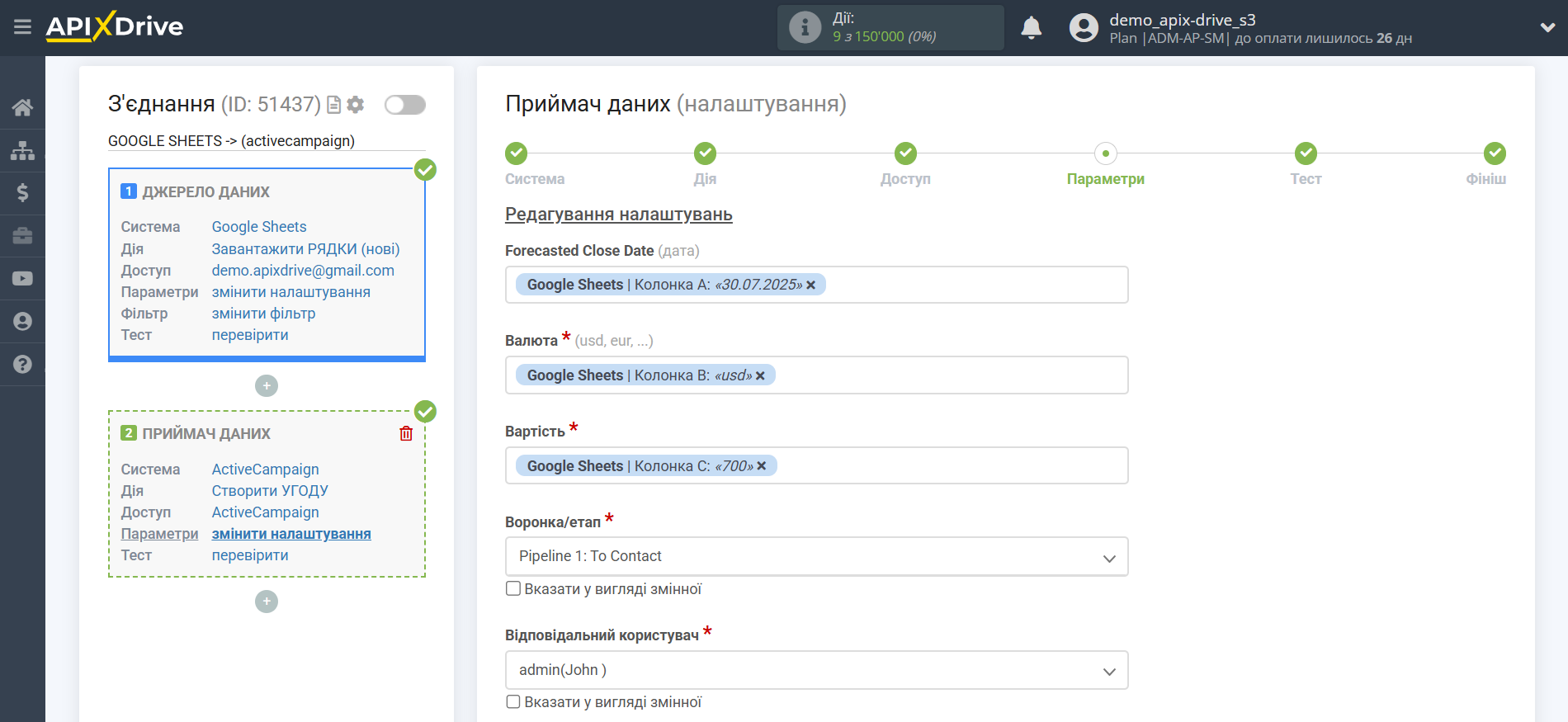The width and height of the screenshot is (1568, 722).
Task: Click the Вартість input field
Action: pos(816,466)
